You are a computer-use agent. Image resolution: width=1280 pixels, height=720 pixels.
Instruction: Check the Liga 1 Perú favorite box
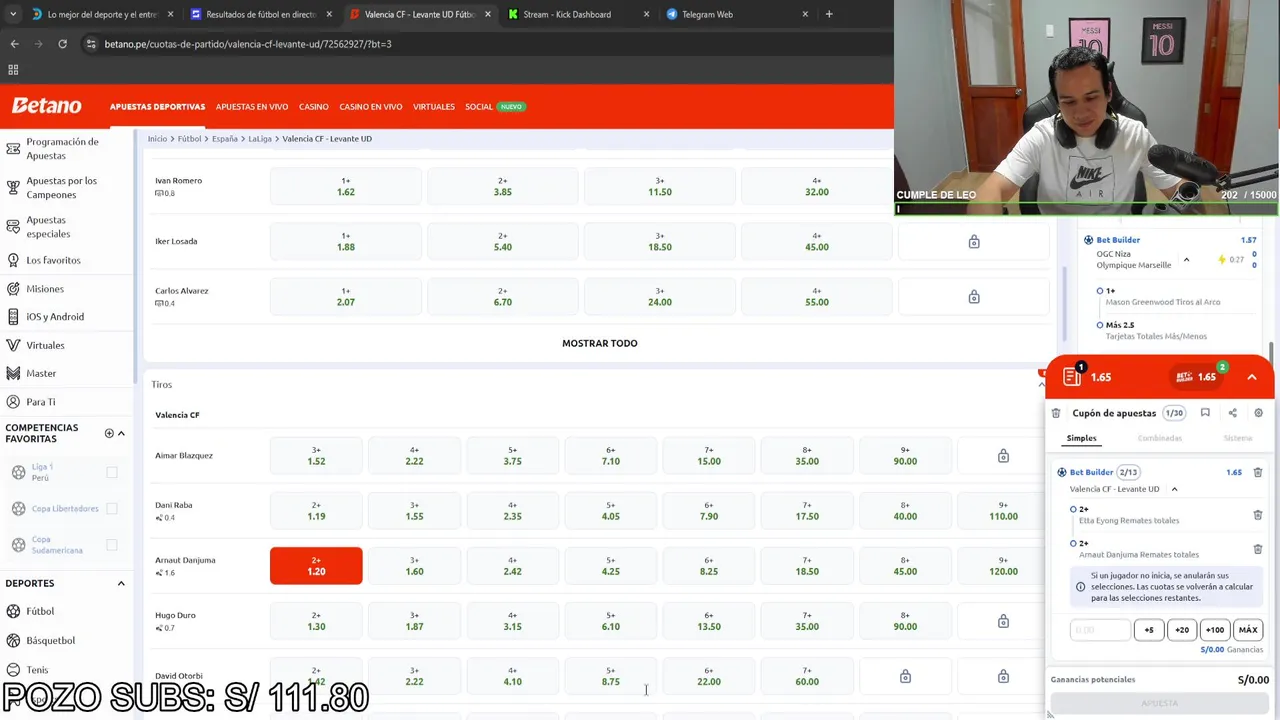(112, 472)
